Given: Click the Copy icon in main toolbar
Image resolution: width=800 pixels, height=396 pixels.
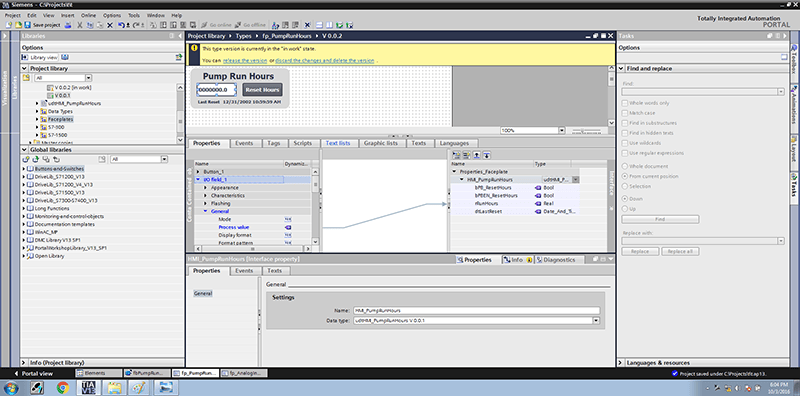Looking at the screenshot, I should [x=89, y=24].
